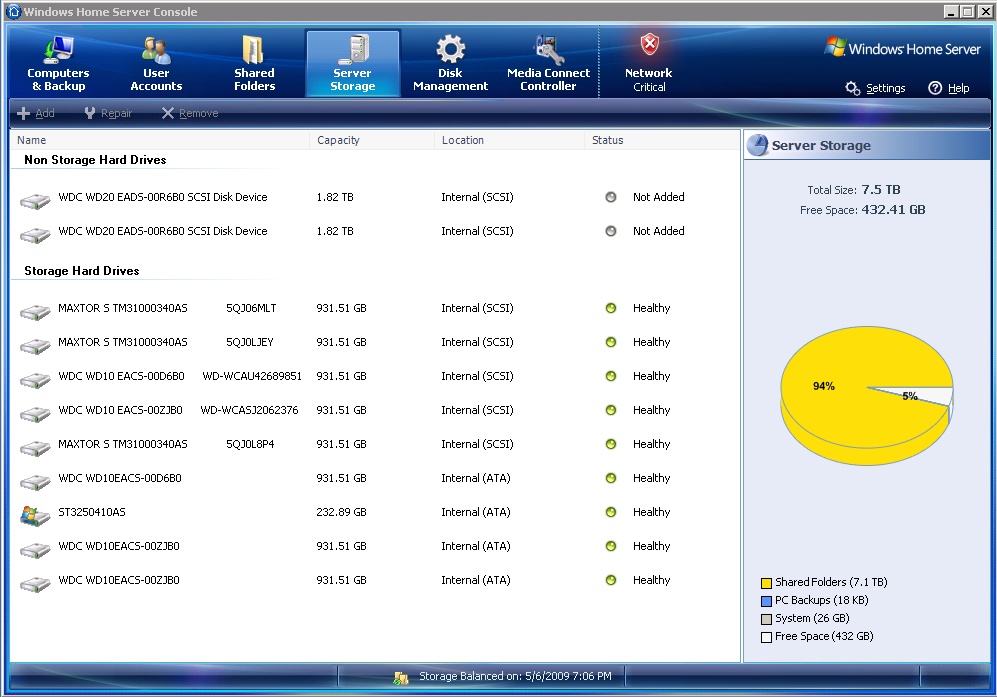This screenshot has height=697, width=997.
Task: Click the Add toolbar button
Action: click(36, 113)
